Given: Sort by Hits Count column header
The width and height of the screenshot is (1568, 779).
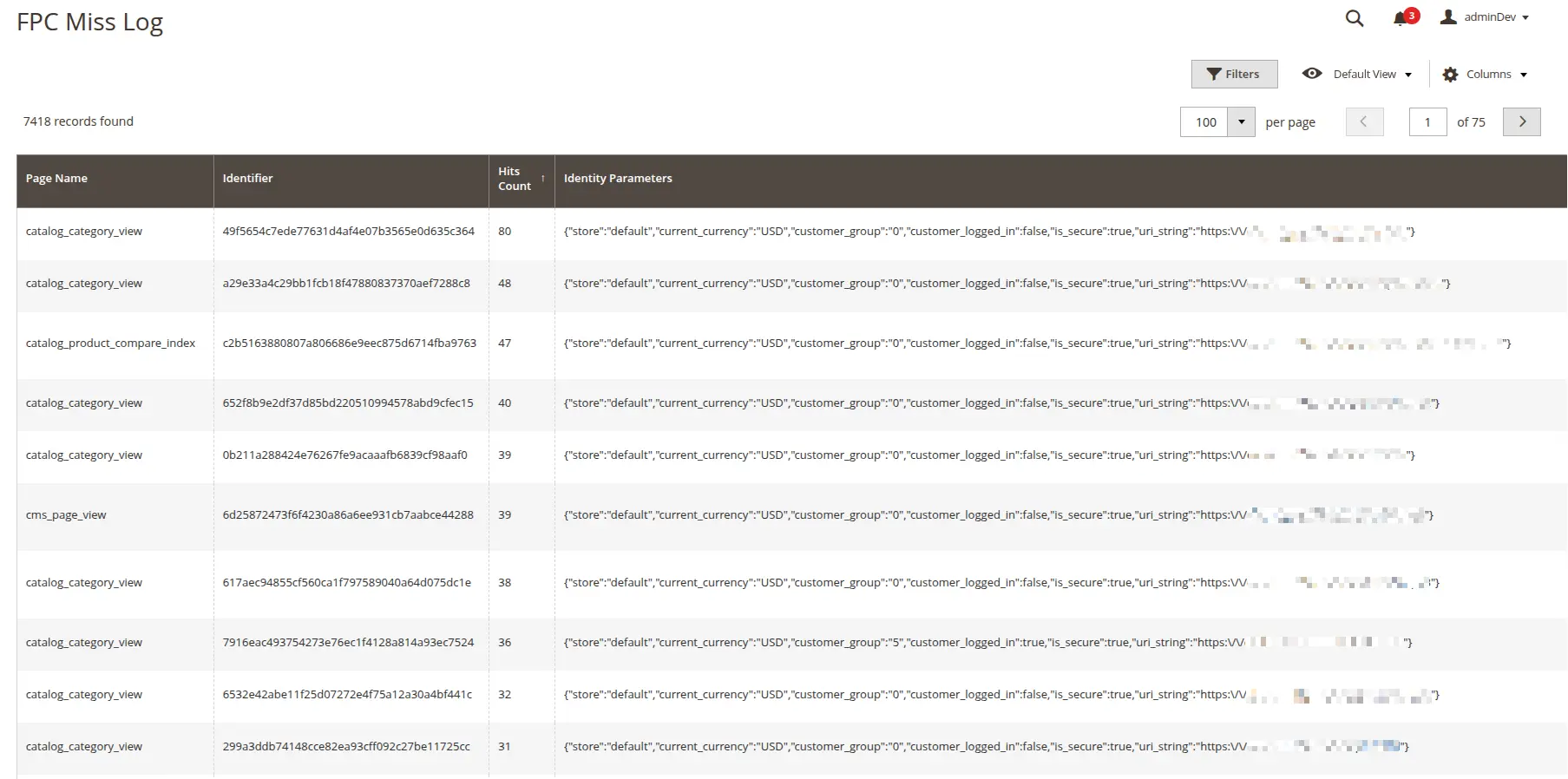Looking at the screenshot, I should coord(522,180).
